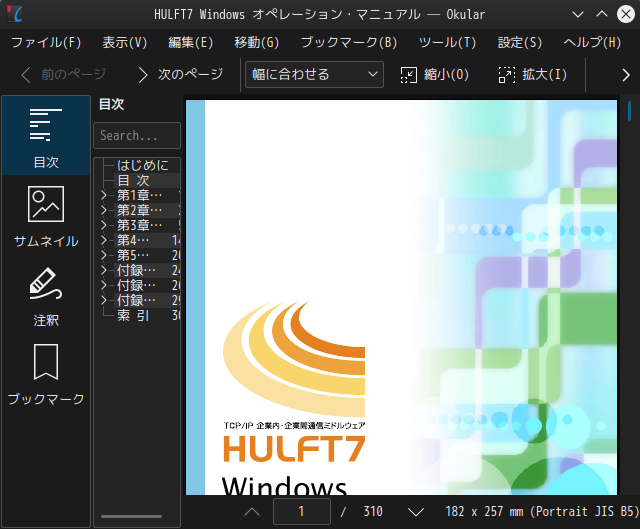This screenshot has height=529, width=640.
Task: Select はじめに in the contents tree
Action: click(142, 165)
